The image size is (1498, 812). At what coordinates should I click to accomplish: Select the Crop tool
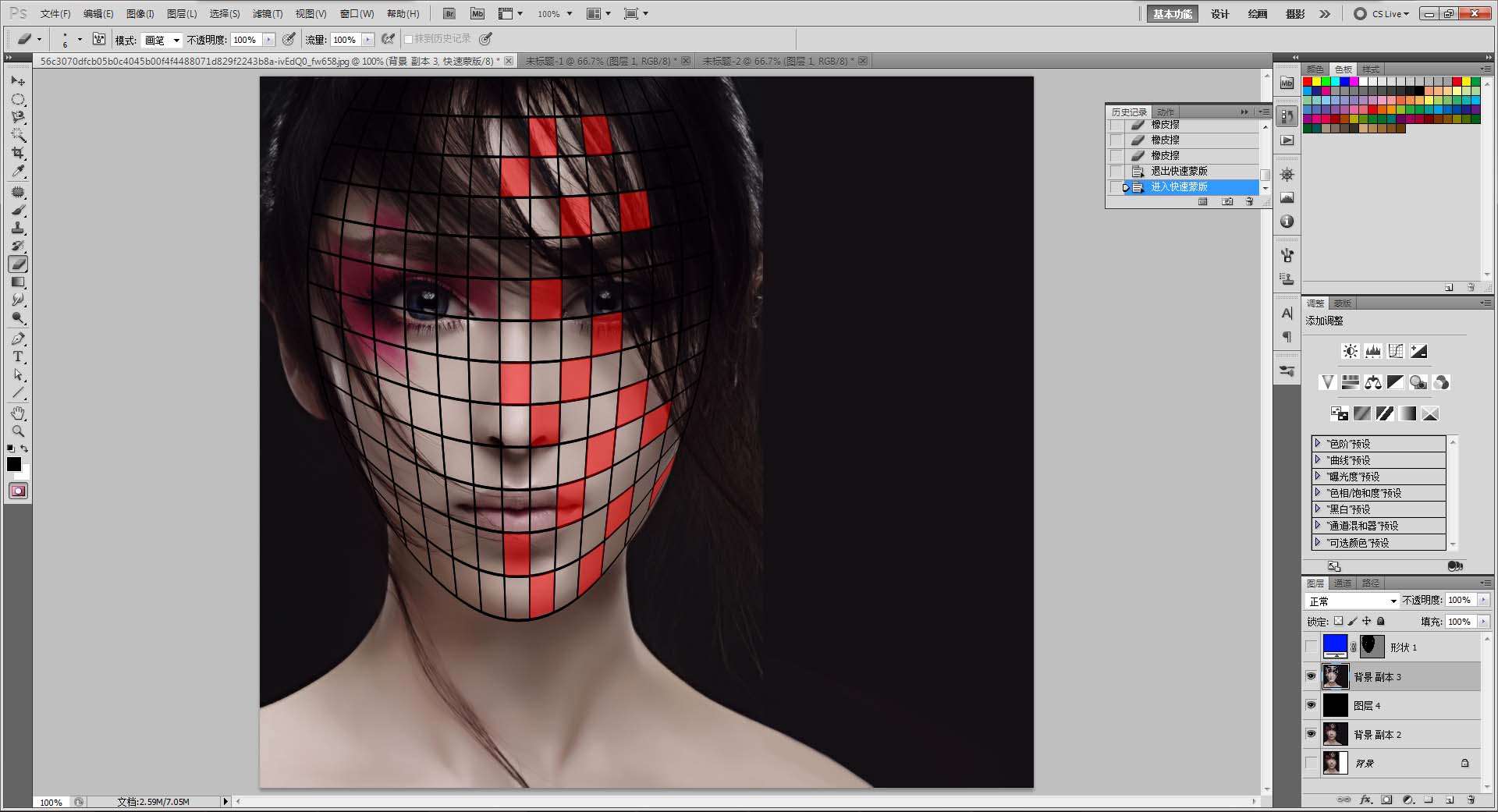pyautogui.click(x=18, y=153)
